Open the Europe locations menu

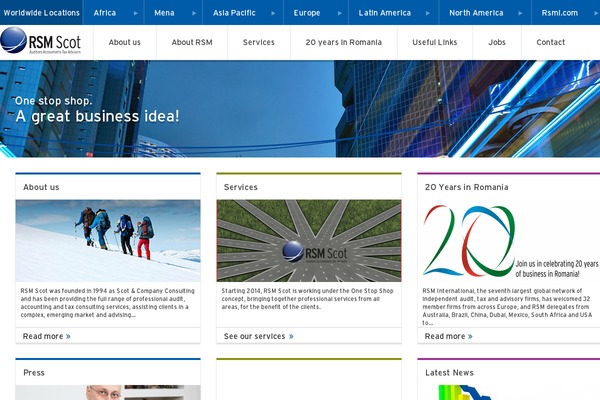307,13
